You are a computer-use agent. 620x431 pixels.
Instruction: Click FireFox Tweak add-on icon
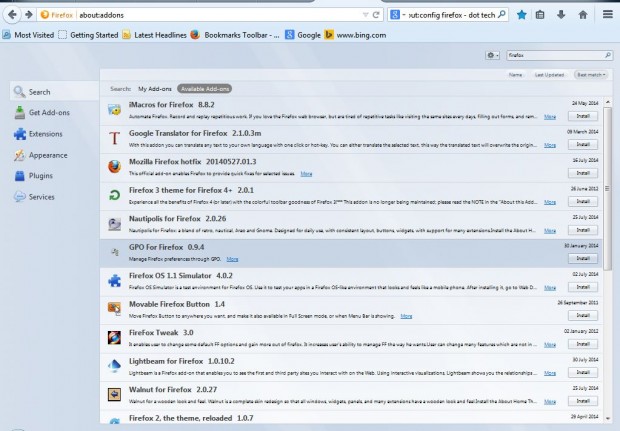[114, 338]
